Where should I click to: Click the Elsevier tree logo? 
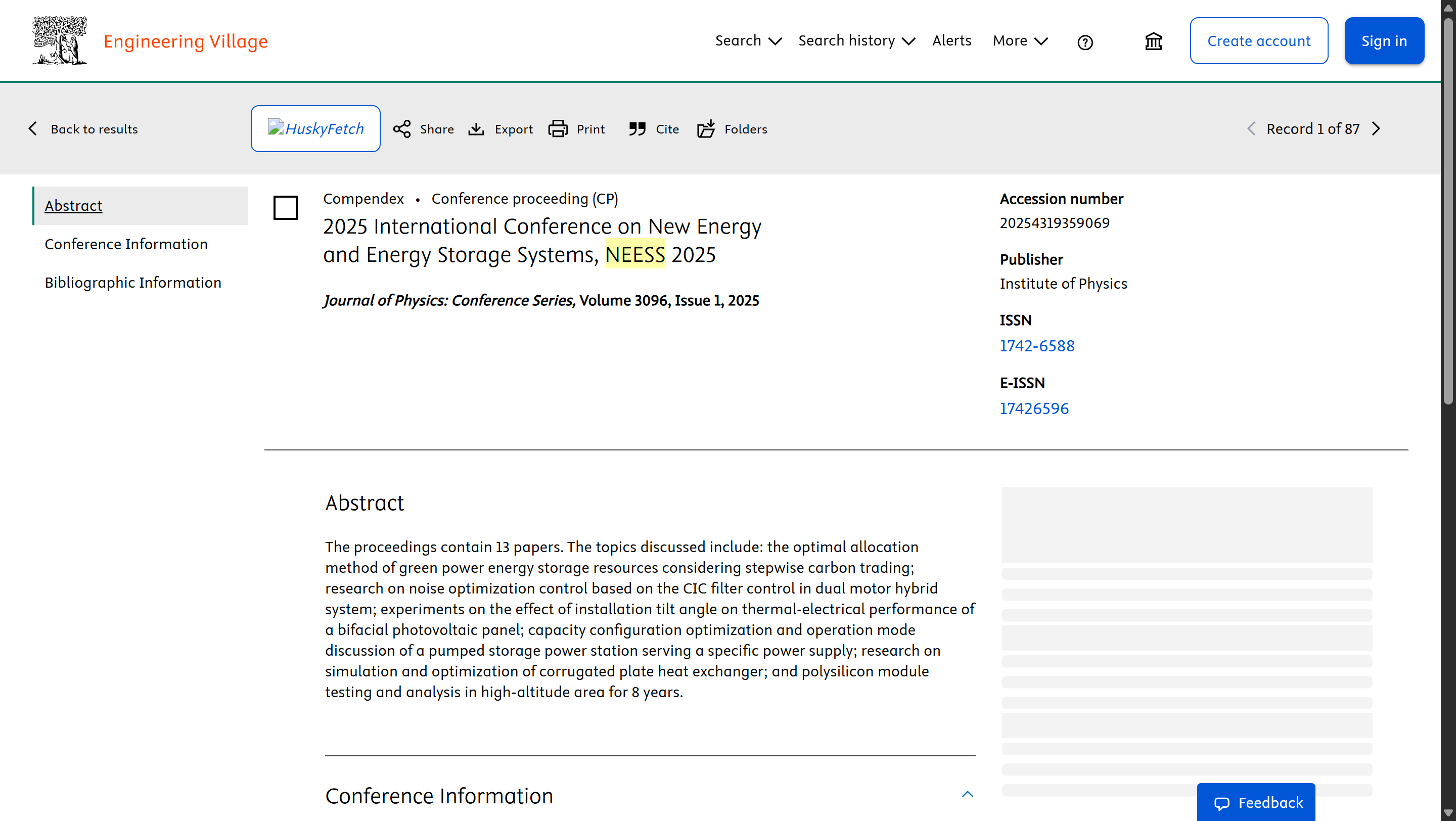click(60, 40)
